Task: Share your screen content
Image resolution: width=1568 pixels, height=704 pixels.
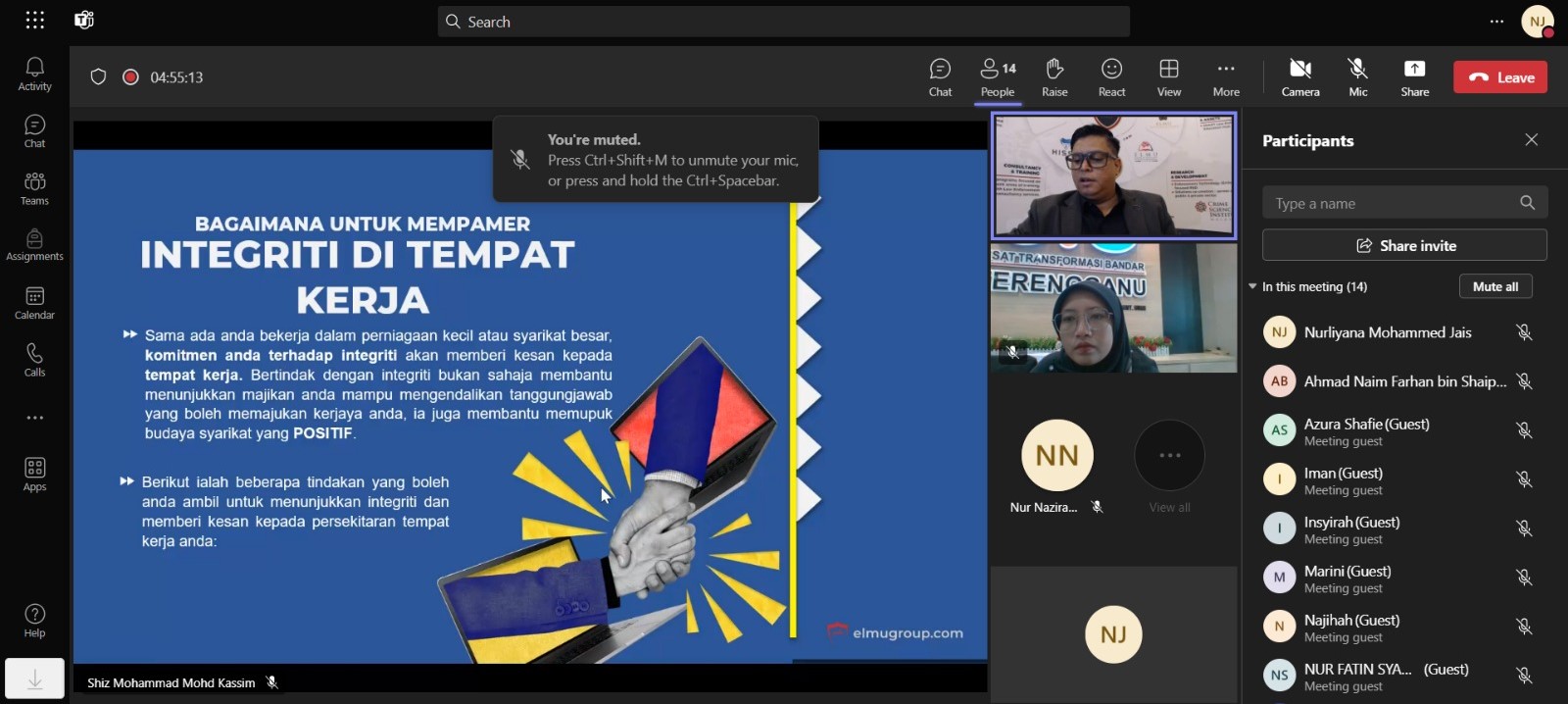Action: [x=1414, y=76]
